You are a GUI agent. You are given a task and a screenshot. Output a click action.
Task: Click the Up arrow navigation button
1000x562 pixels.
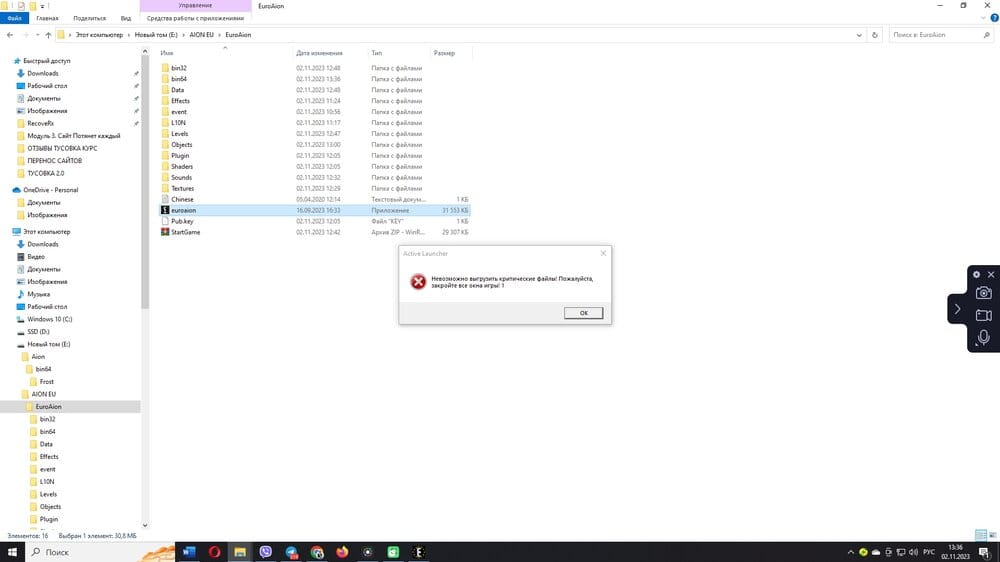coord(48,35)
